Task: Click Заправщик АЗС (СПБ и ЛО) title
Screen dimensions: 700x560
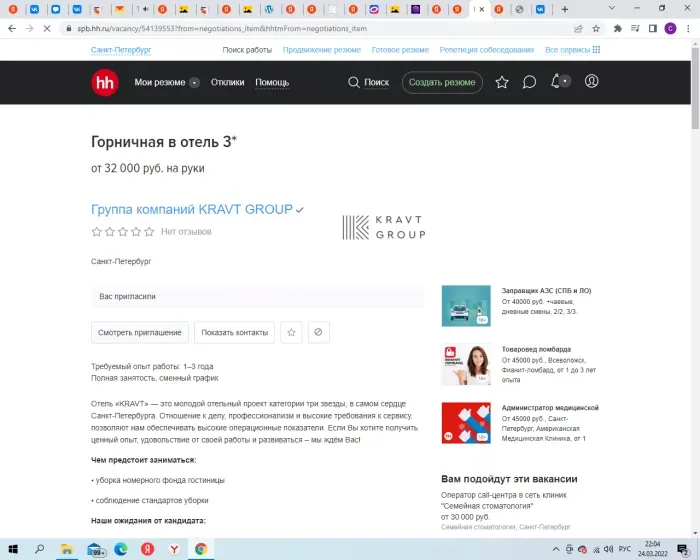Action: tap(546, 291)
